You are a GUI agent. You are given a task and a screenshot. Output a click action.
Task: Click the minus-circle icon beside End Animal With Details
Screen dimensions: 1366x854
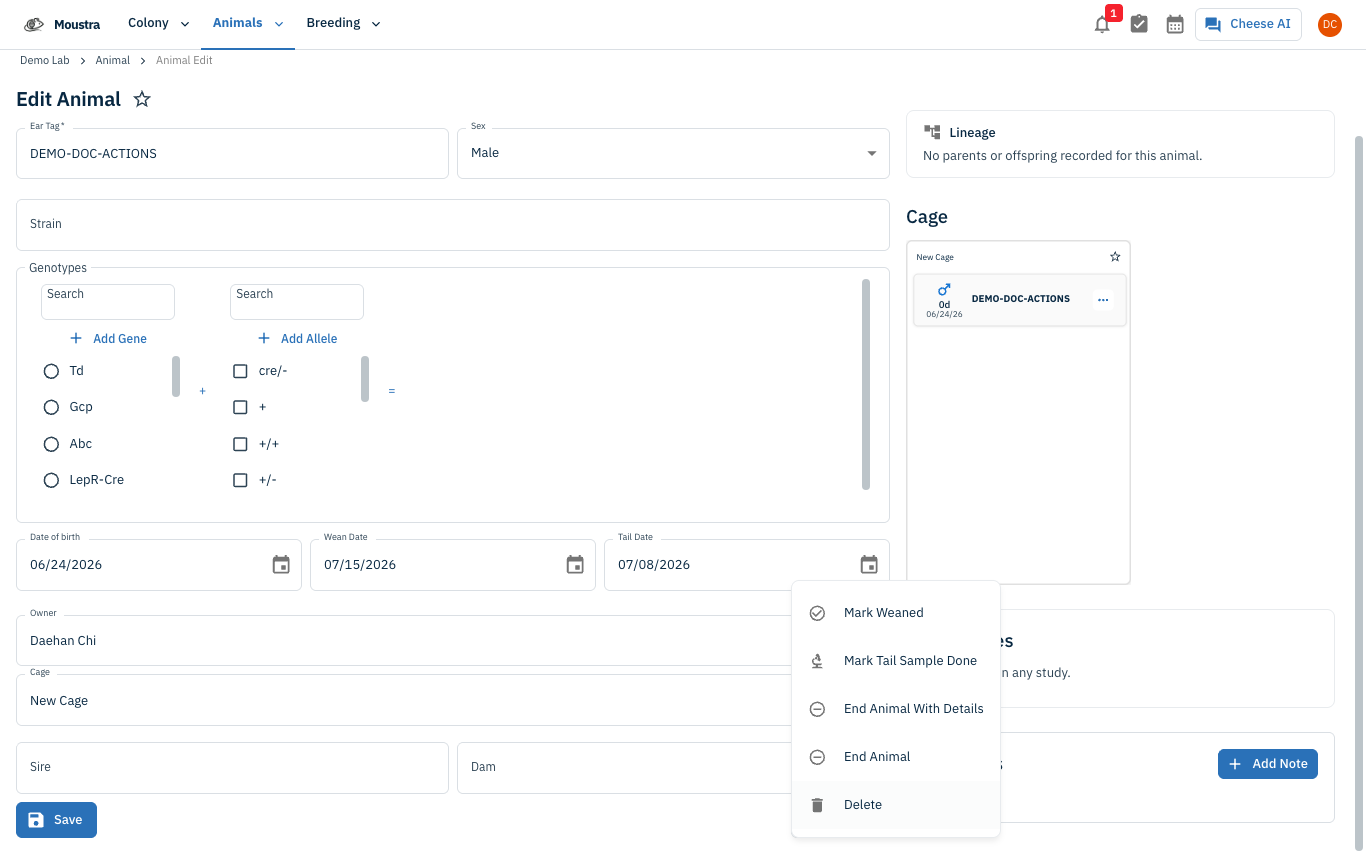tap(817, 709)
